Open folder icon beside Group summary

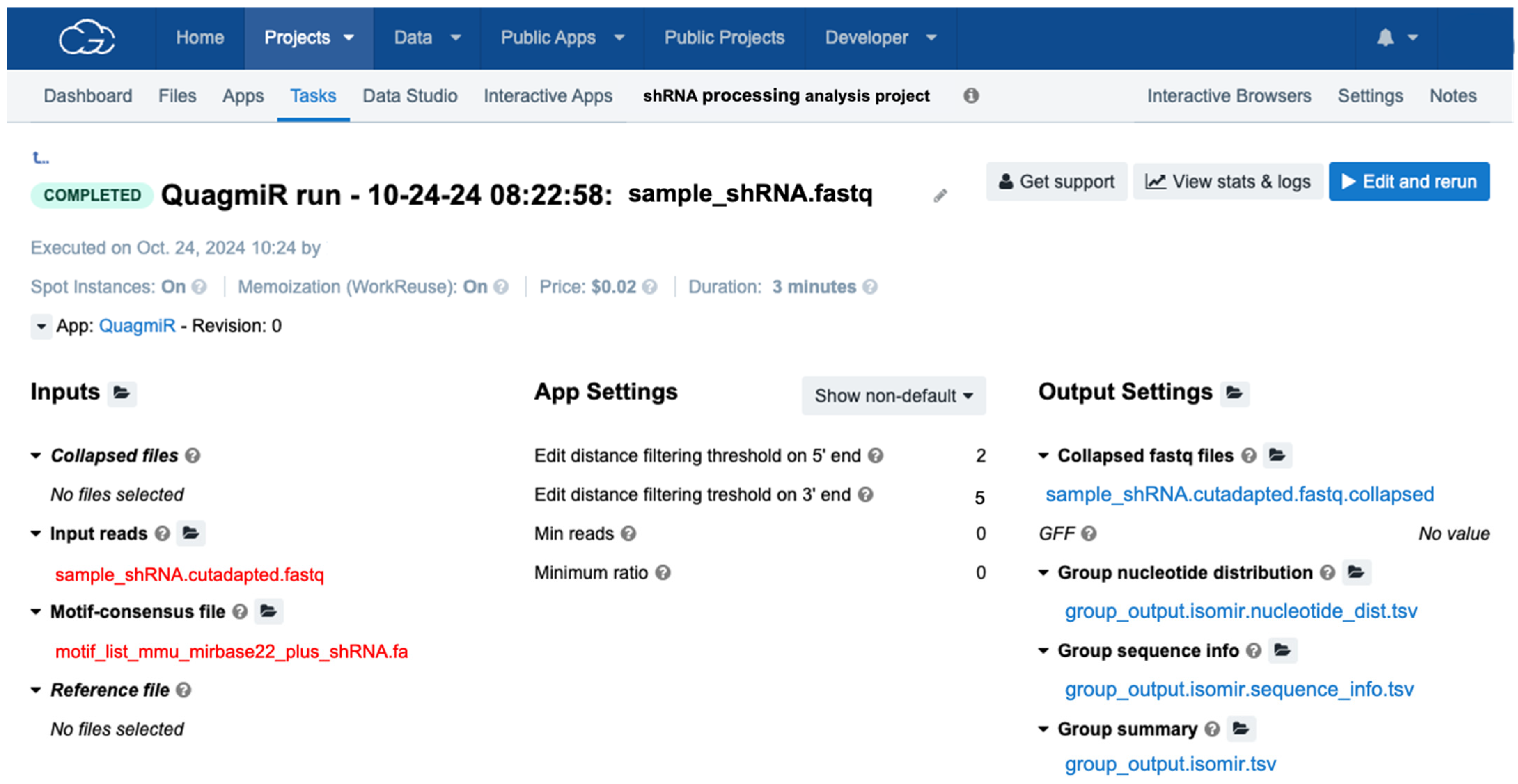tap(1241, 729)
